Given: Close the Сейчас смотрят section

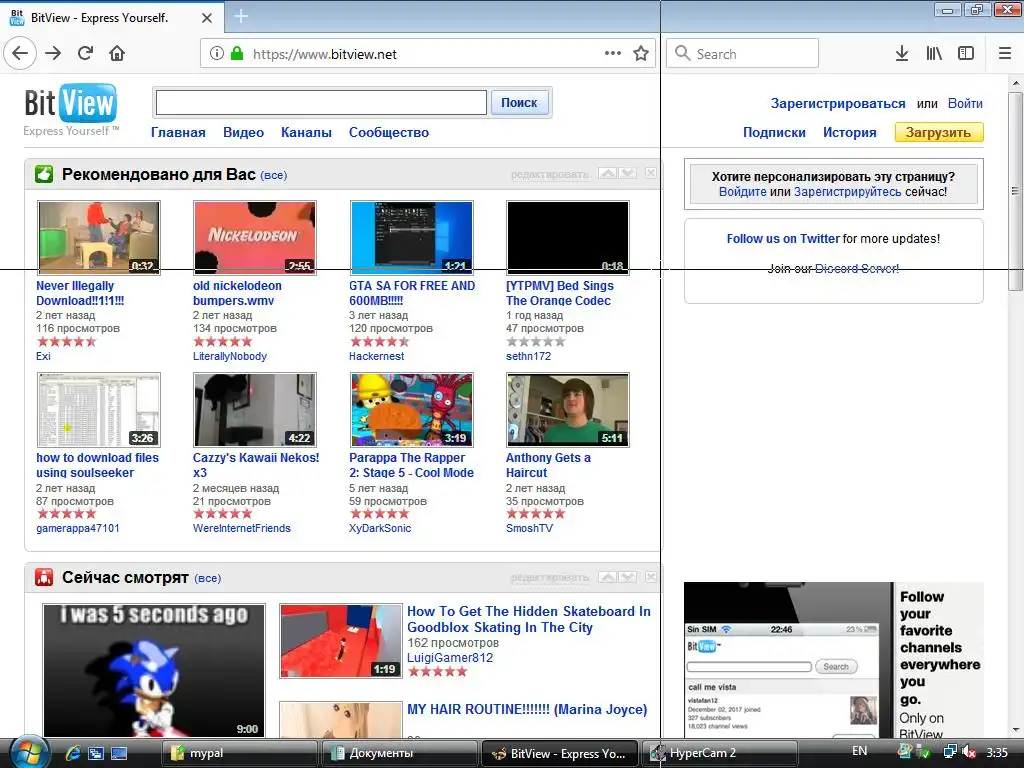Looking at the screenshot, I should click(650, 577).
